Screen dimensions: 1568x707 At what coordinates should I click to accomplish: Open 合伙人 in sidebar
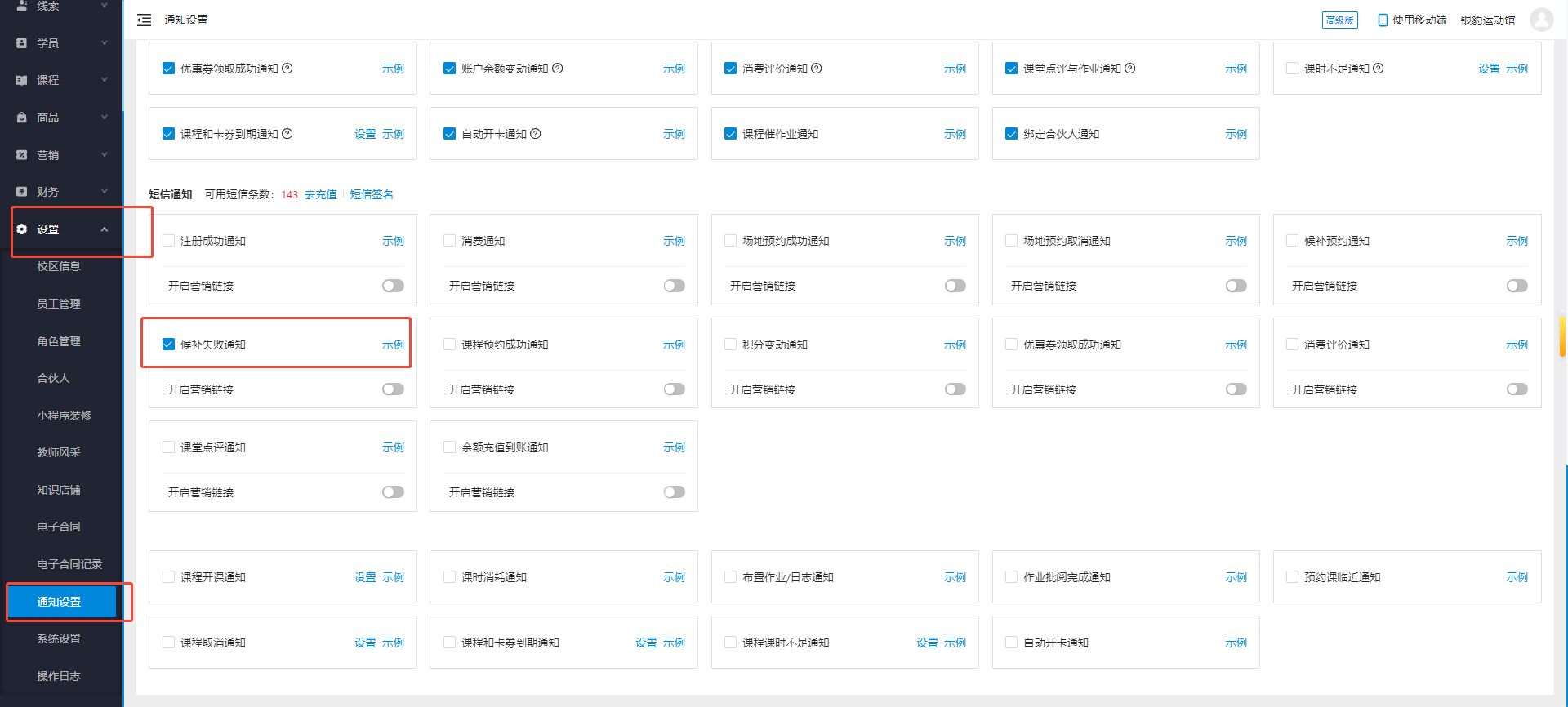[53, 378]
